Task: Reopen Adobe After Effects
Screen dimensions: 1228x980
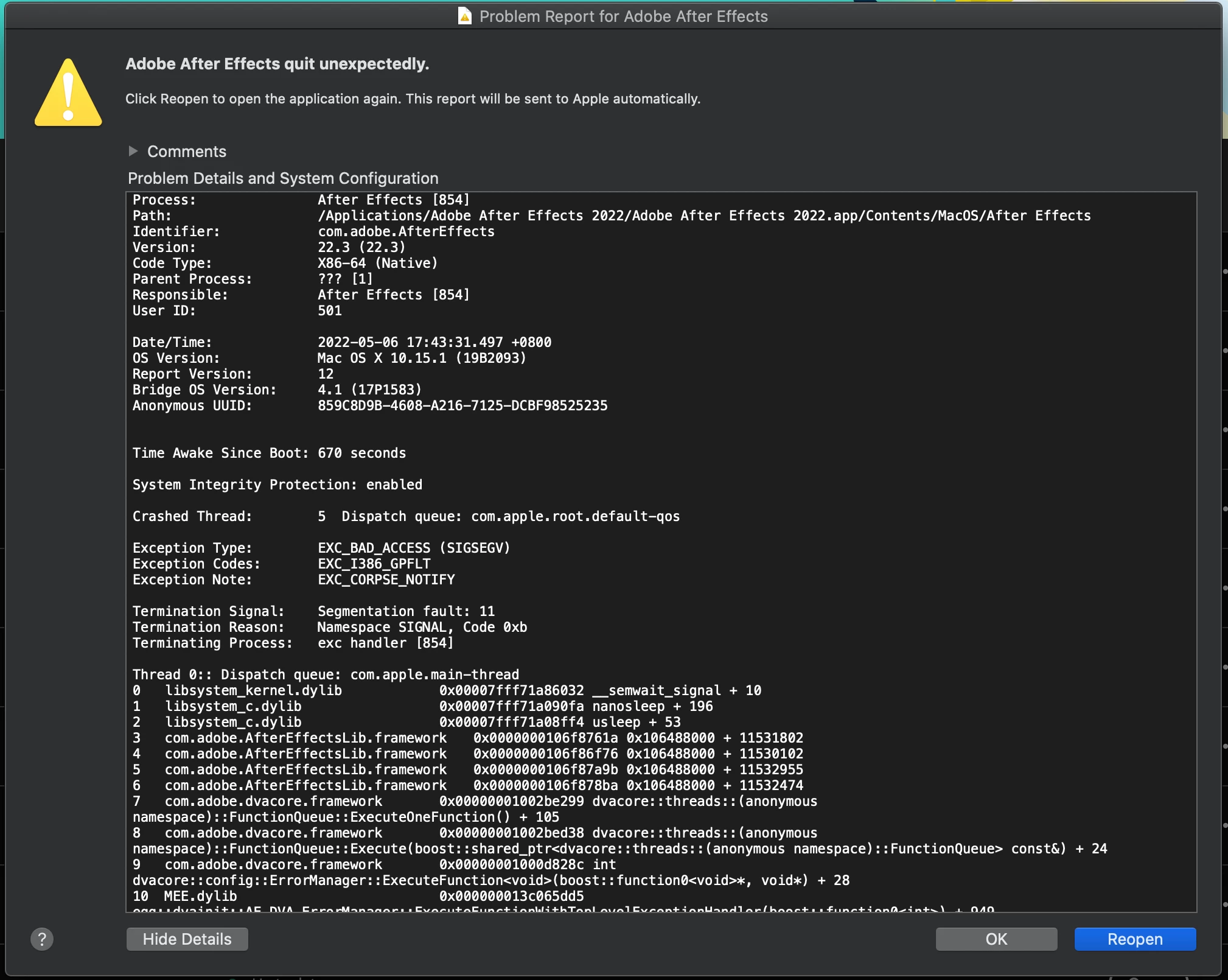Action: (1134, 939)
